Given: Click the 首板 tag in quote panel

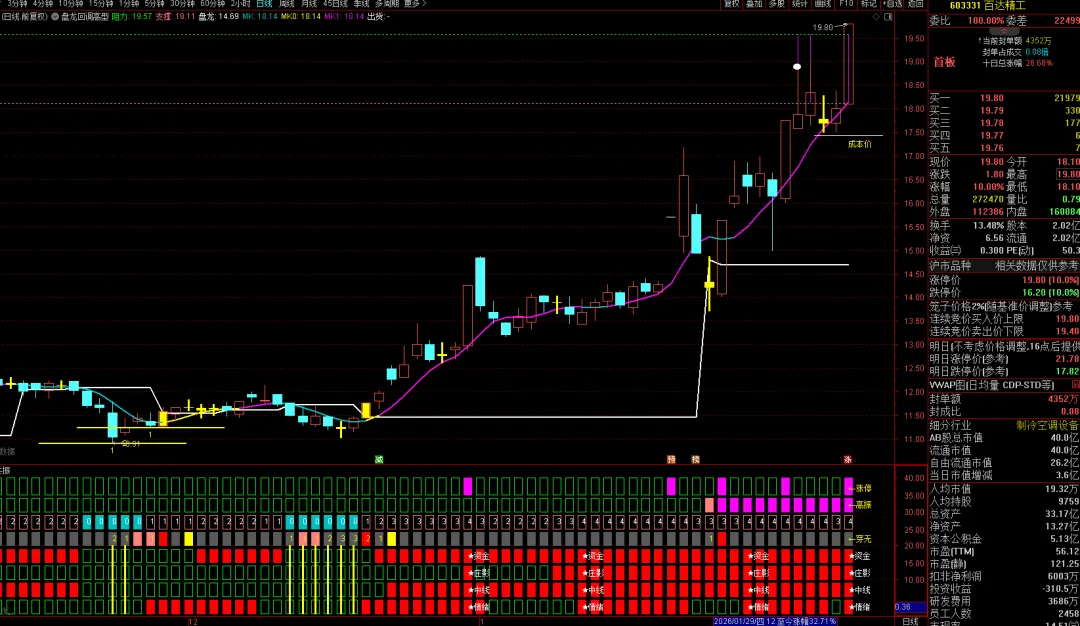Looking at the screenshot, I should click(944, 62).
